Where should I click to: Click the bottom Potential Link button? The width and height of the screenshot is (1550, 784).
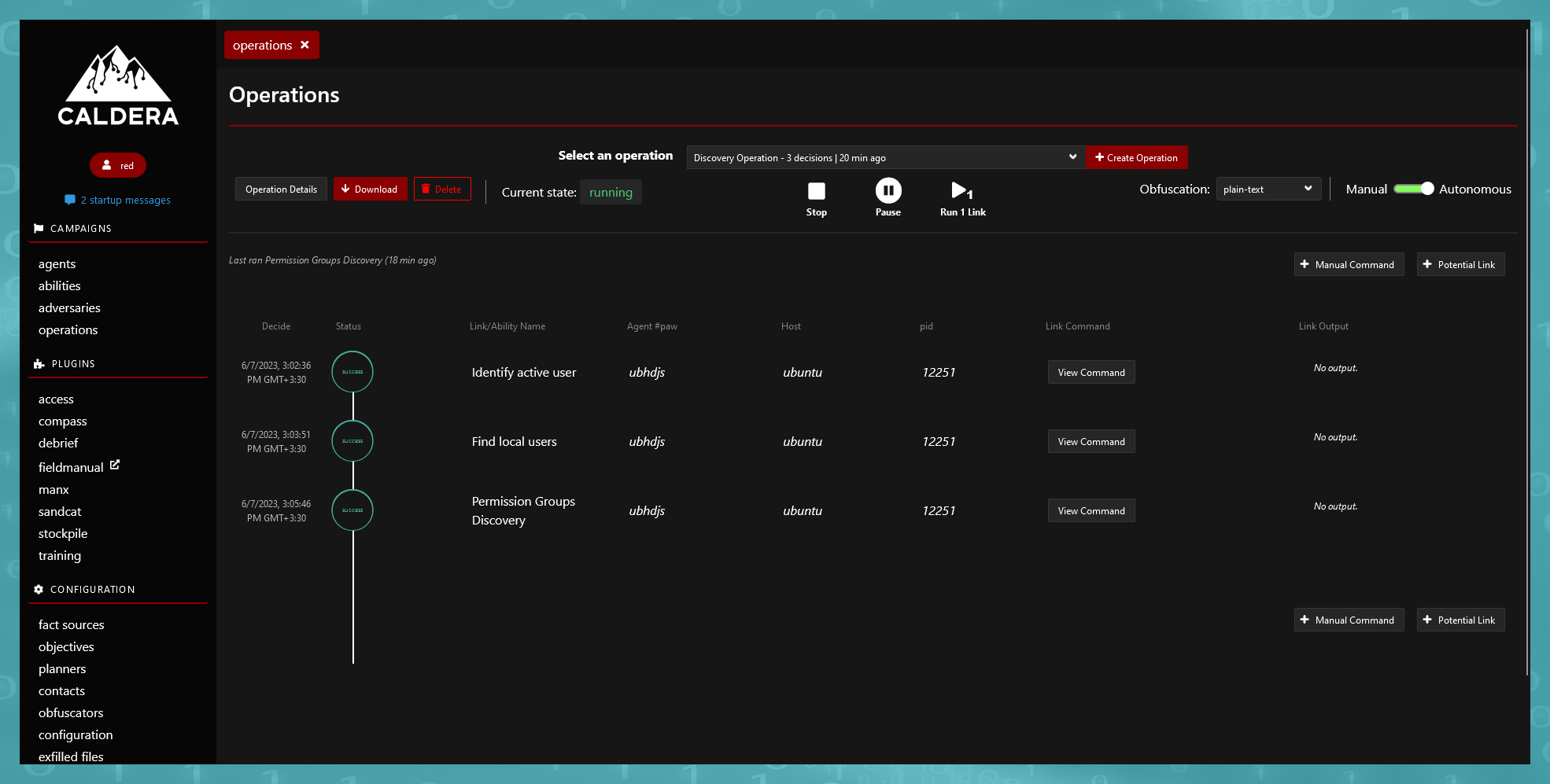[1460, 620]
